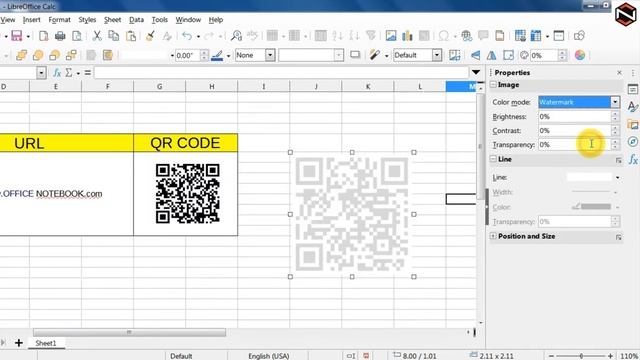Viewport: 640px width, 360px height.
Task: Open the Window menu
Action: point(188,20)
